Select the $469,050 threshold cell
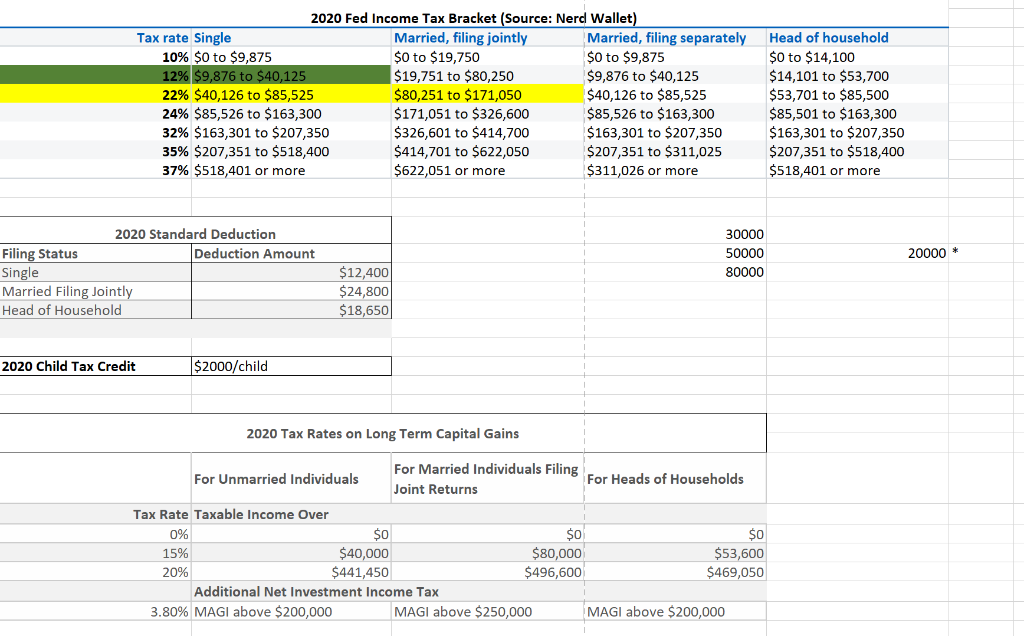The height and width of the screenshot is (636, 1024). [675, 573]
